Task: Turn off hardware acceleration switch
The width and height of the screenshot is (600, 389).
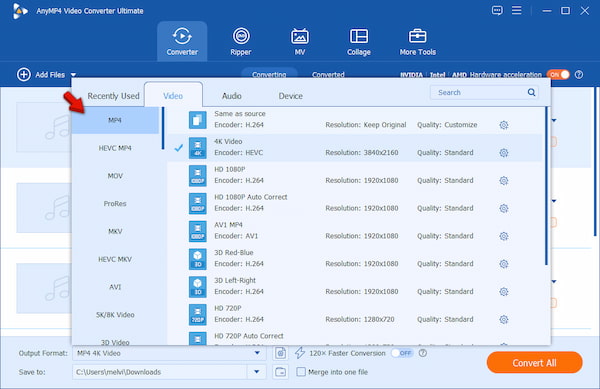Action: (x=558, y=75)
